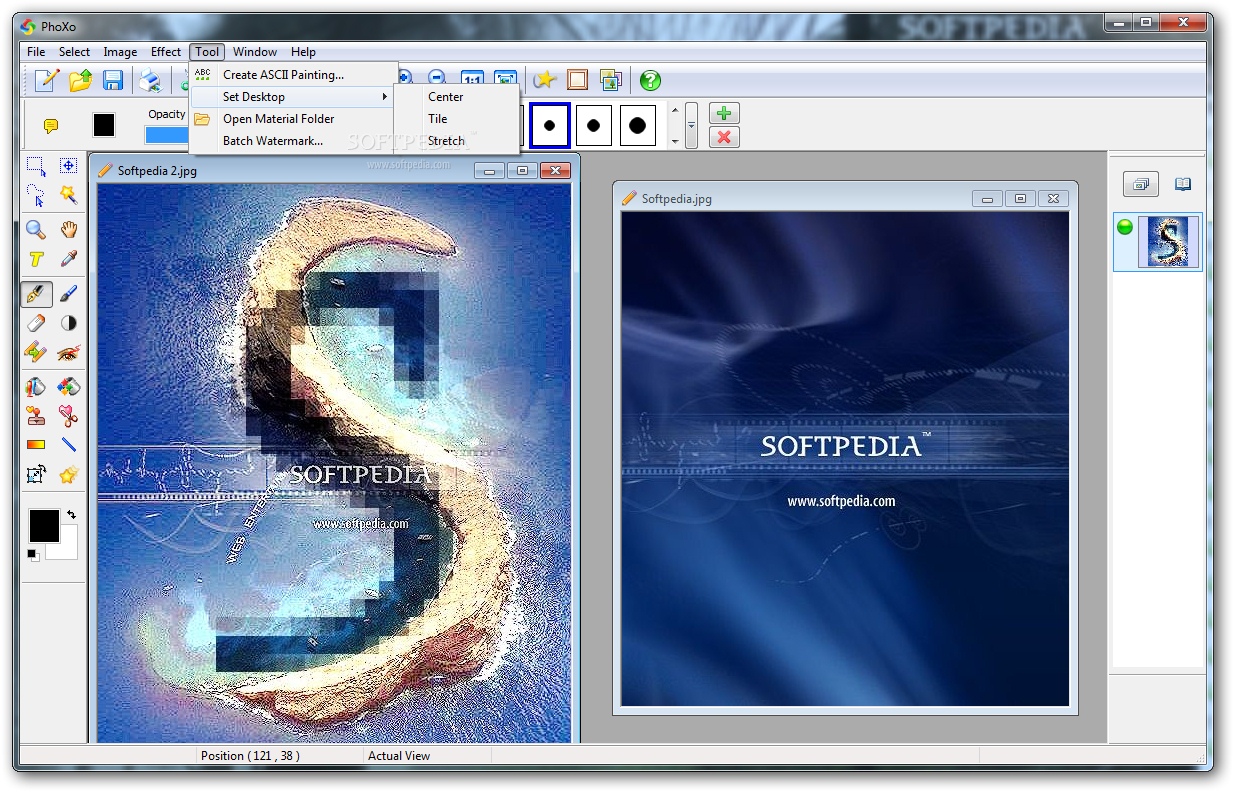This screenshot has width=1234, height=792.
Task: Swap foreground and background colors arrow
Action: (x=71, y=514)
